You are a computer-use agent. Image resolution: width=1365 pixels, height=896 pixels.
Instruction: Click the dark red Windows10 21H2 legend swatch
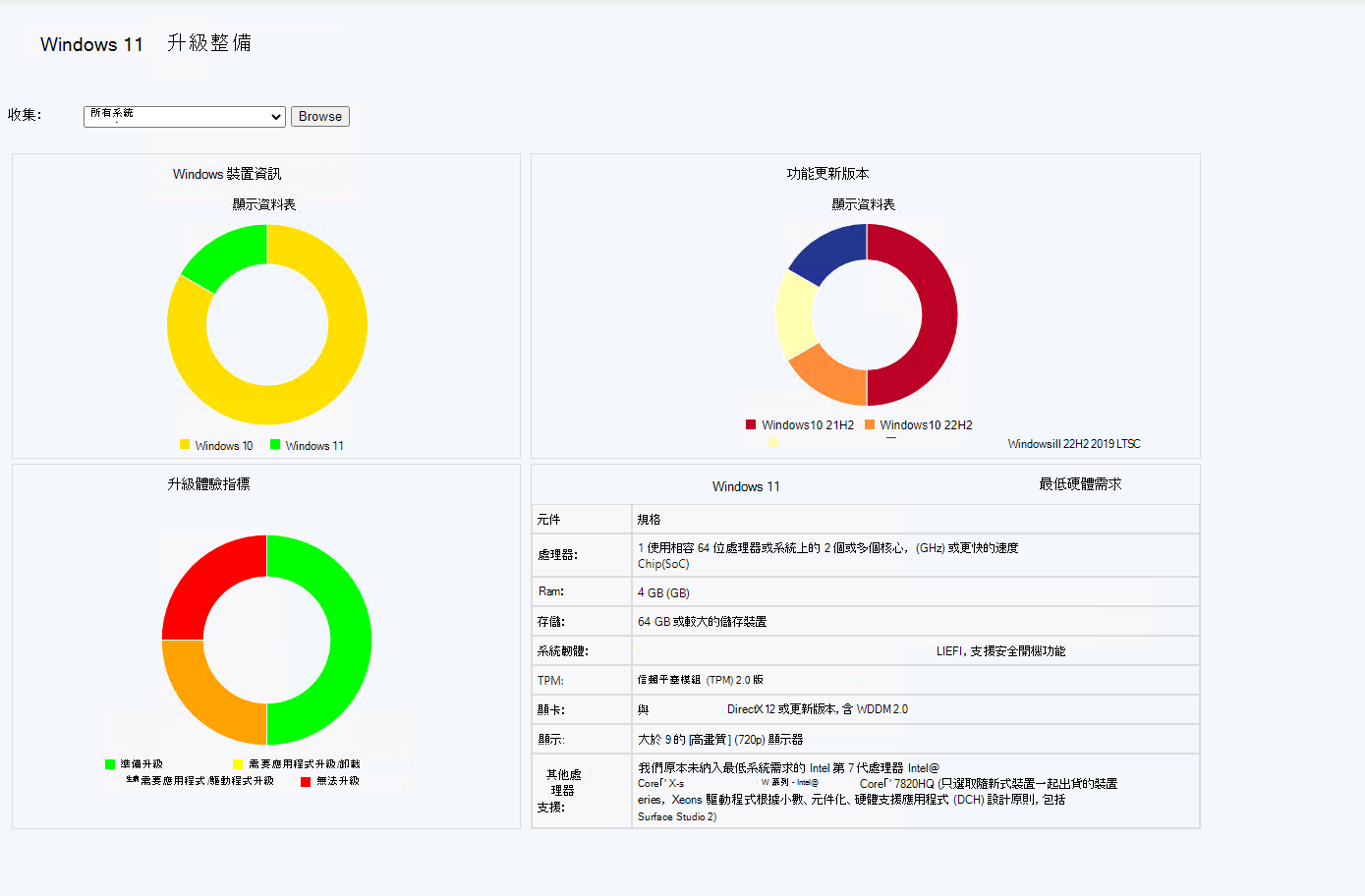751,424
